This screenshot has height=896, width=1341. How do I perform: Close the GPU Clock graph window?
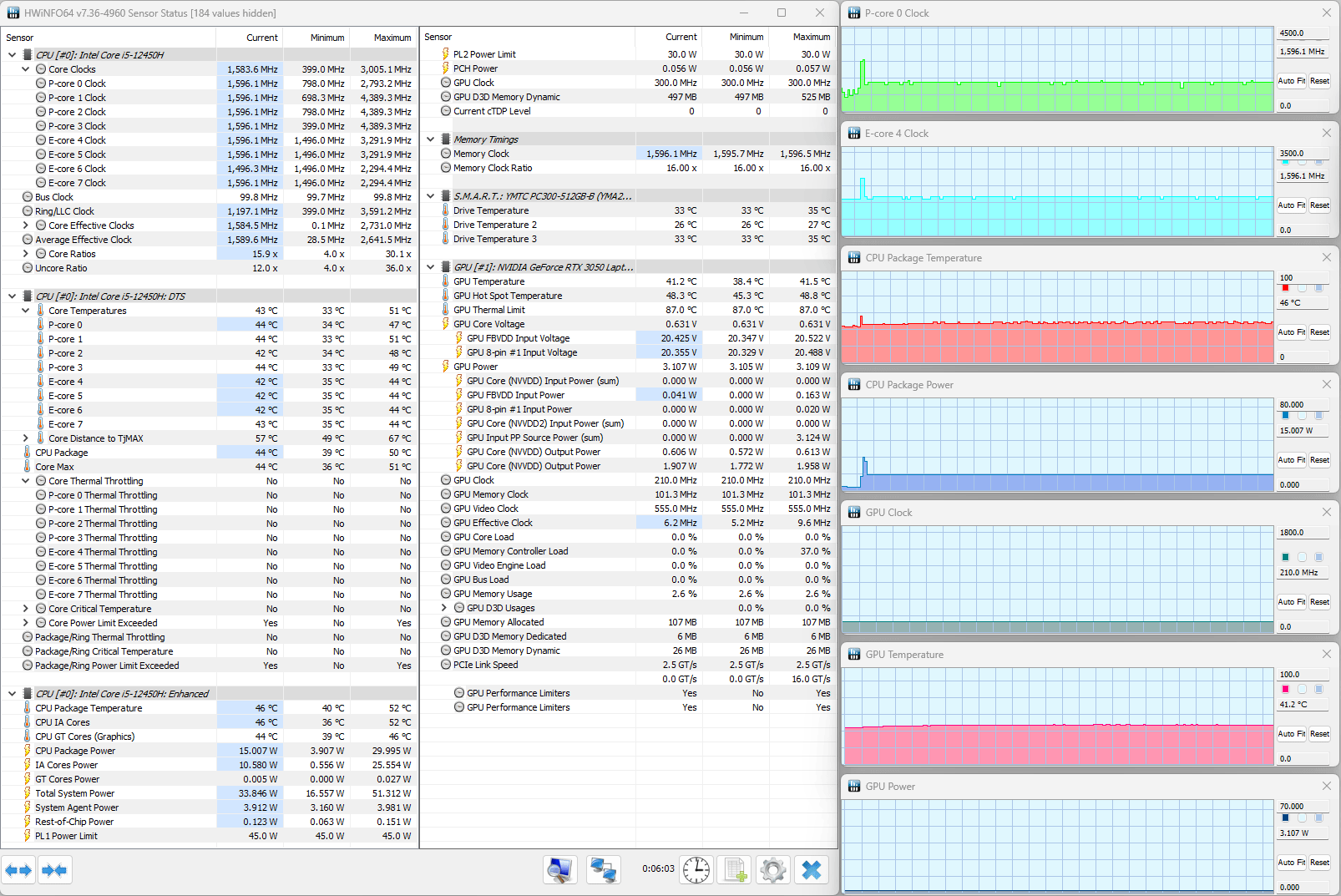coord(1326,512)
